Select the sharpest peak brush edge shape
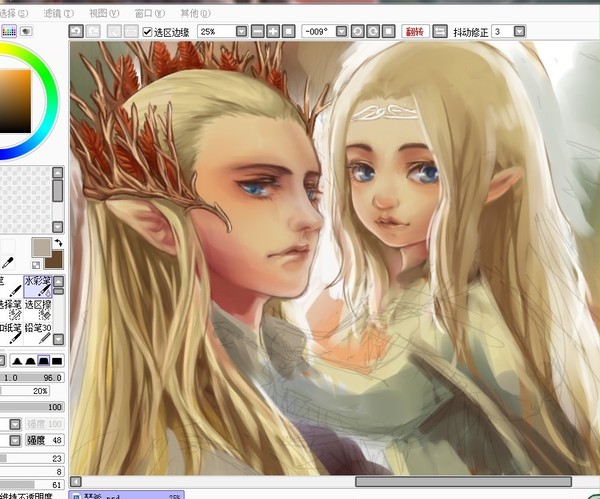 (16, 360)
